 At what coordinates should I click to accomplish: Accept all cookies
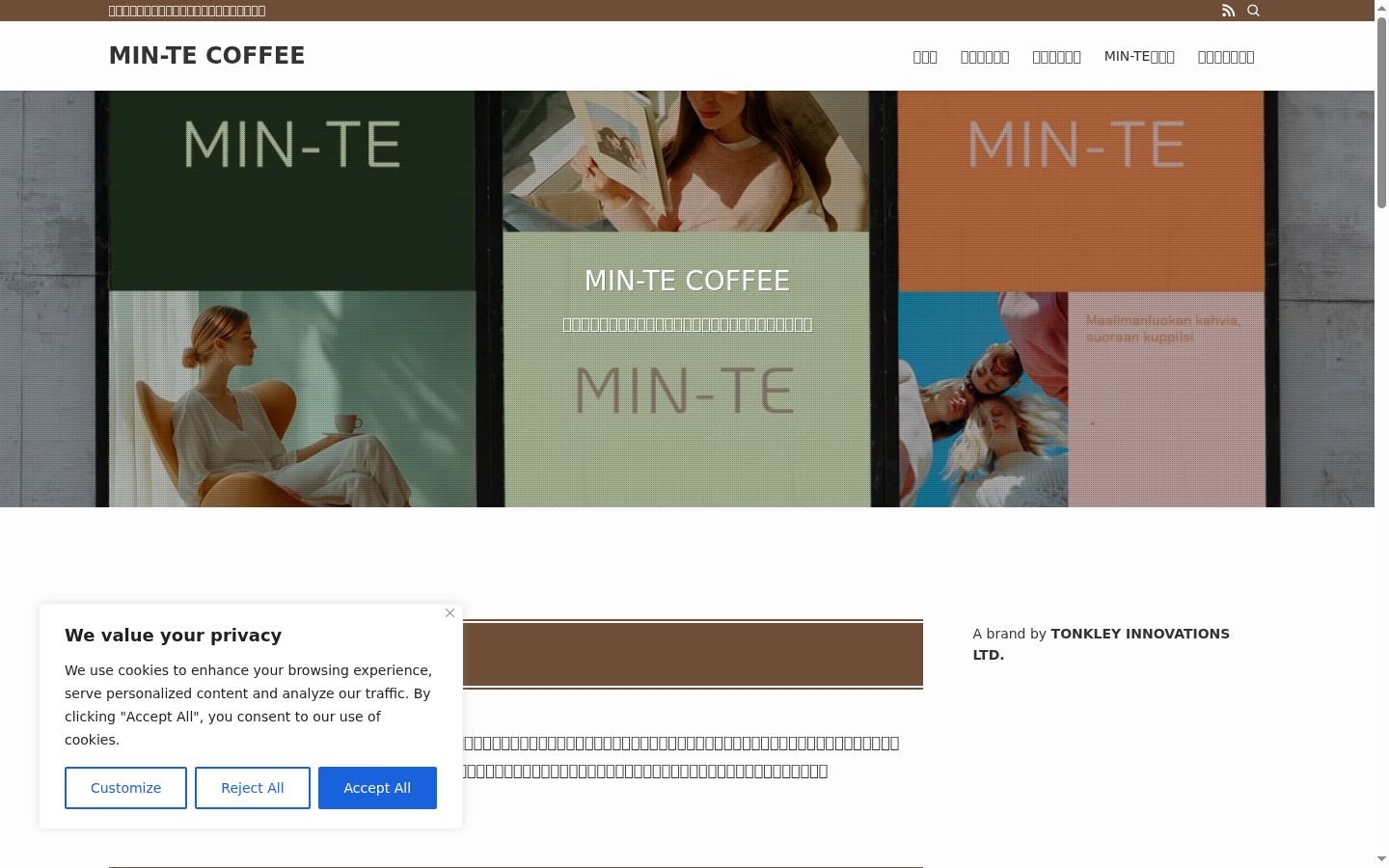coord(377,788)
